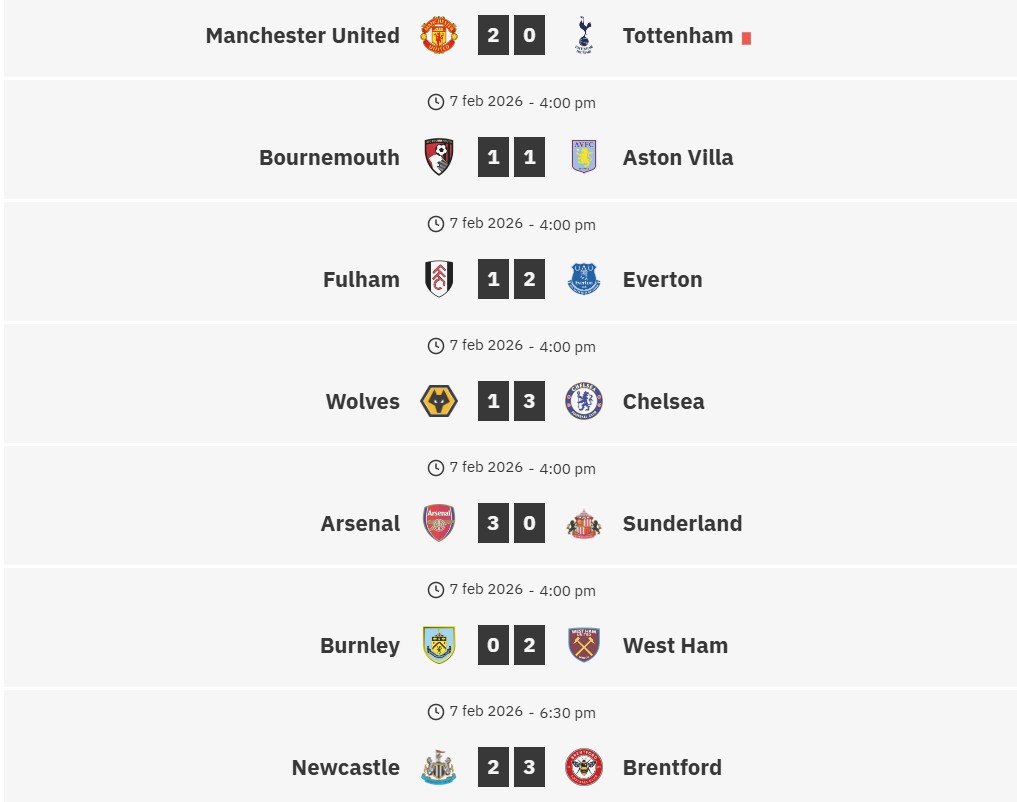Open the Newcastle team link
The image size is (1017, 802).
click(345, 767)
